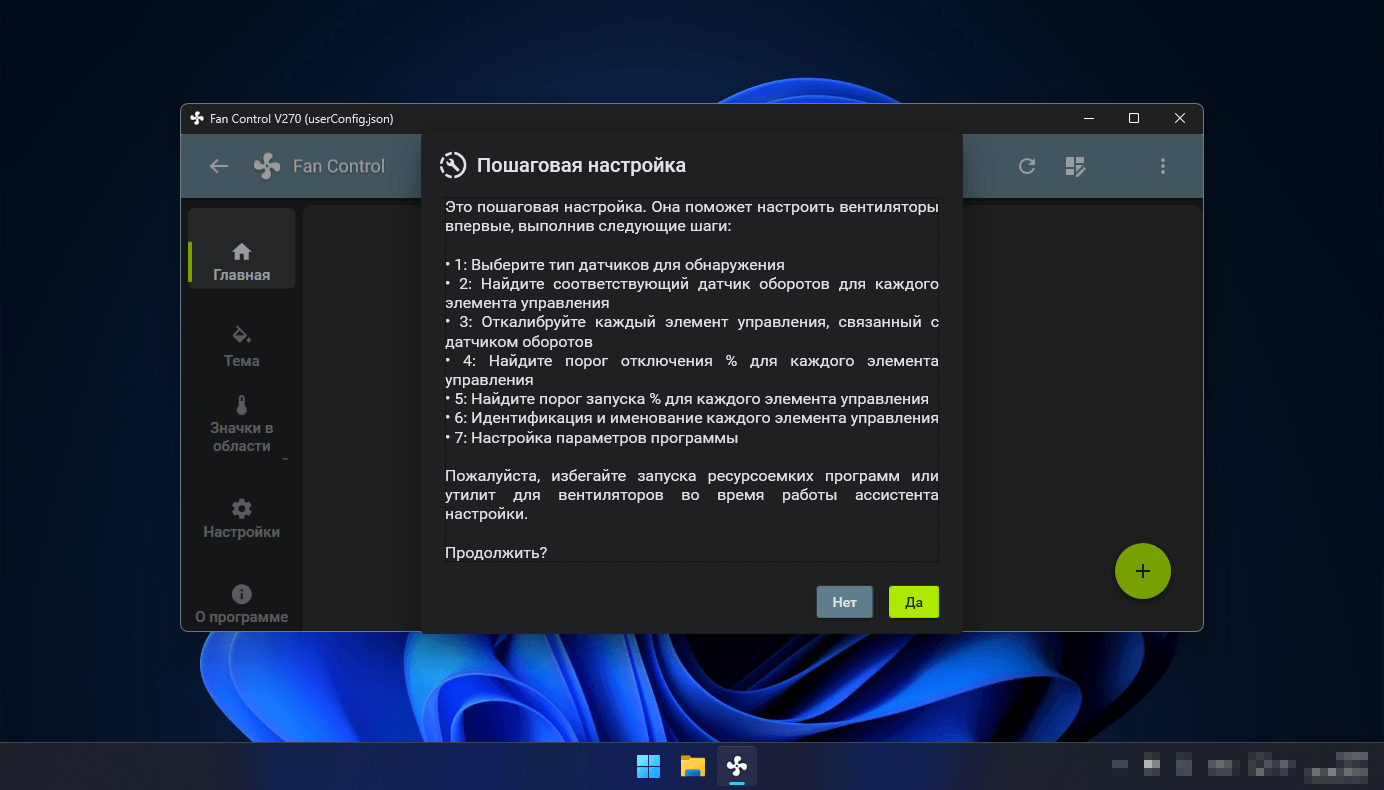
Task: Open the layout edit icon in the header
Action: (1075, 166)
